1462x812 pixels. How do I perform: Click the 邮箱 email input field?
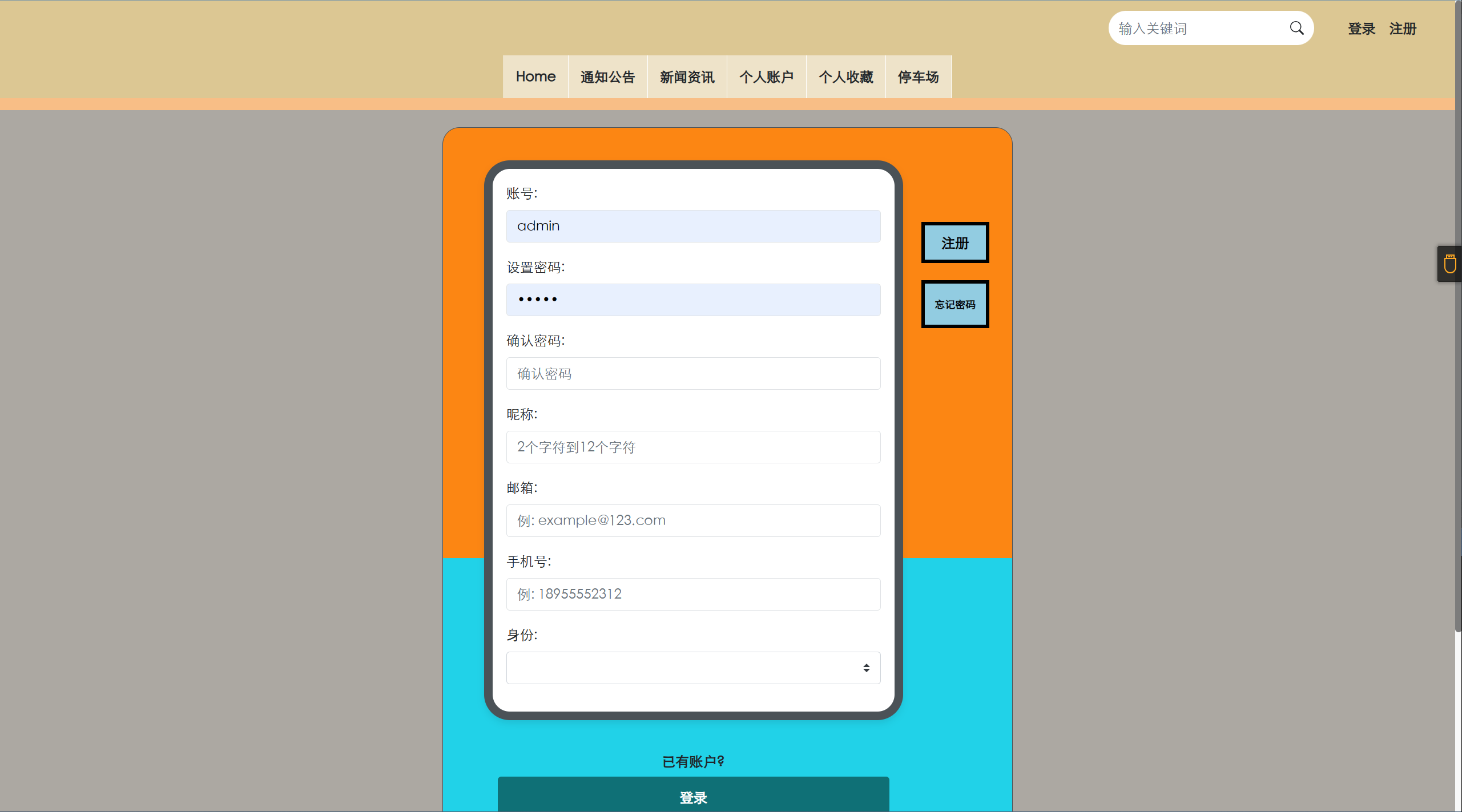point(692,520)
